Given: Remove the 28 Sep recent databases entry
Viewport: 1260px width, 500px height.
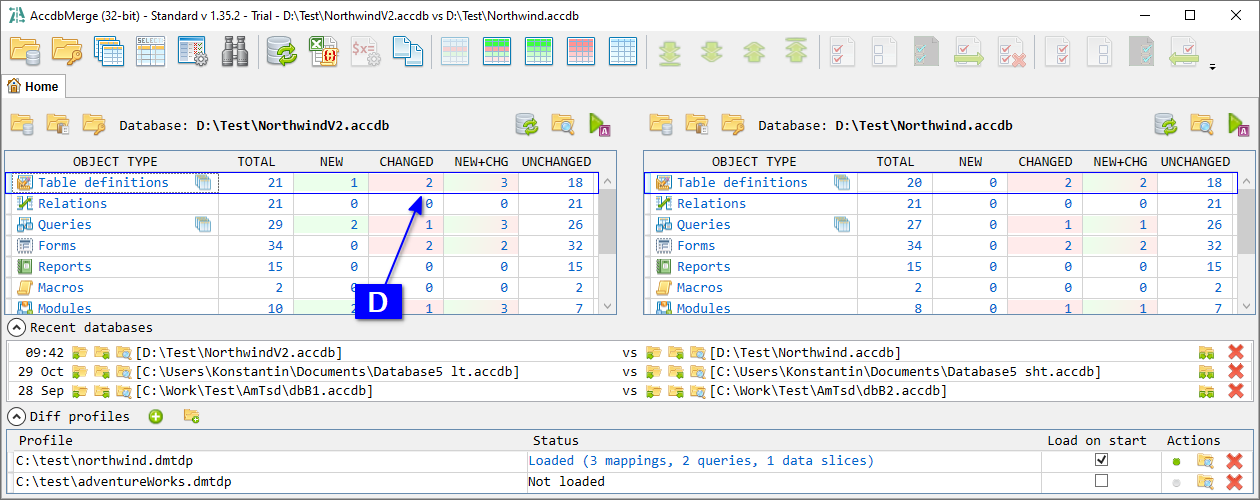Looking at the screenshot, I should point(1235,390).
